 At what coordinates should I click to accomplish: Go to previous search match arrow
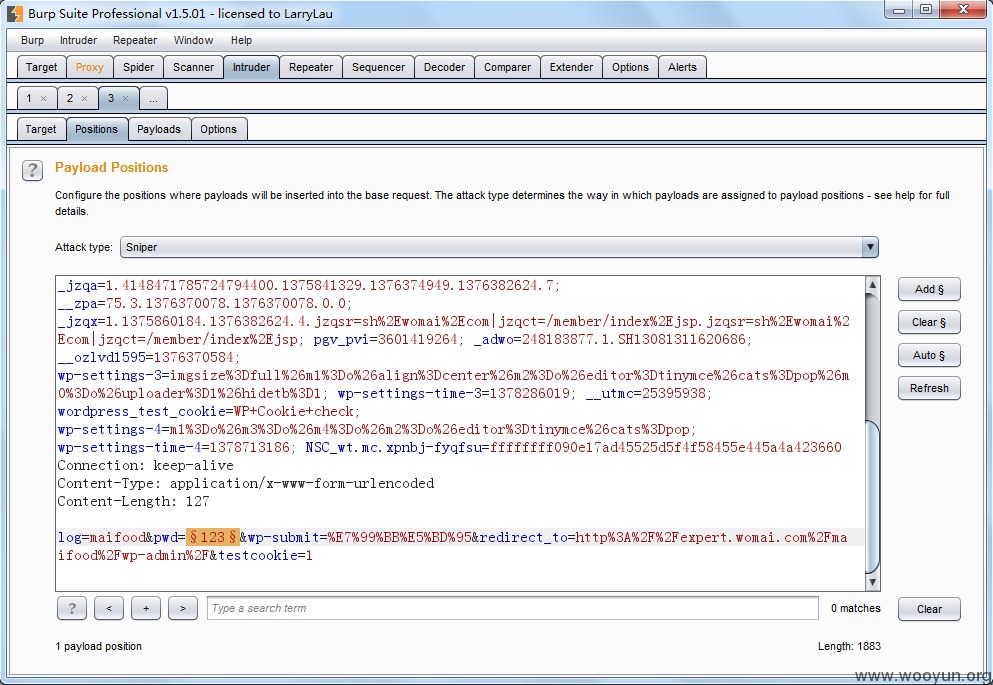click(109, 608)
